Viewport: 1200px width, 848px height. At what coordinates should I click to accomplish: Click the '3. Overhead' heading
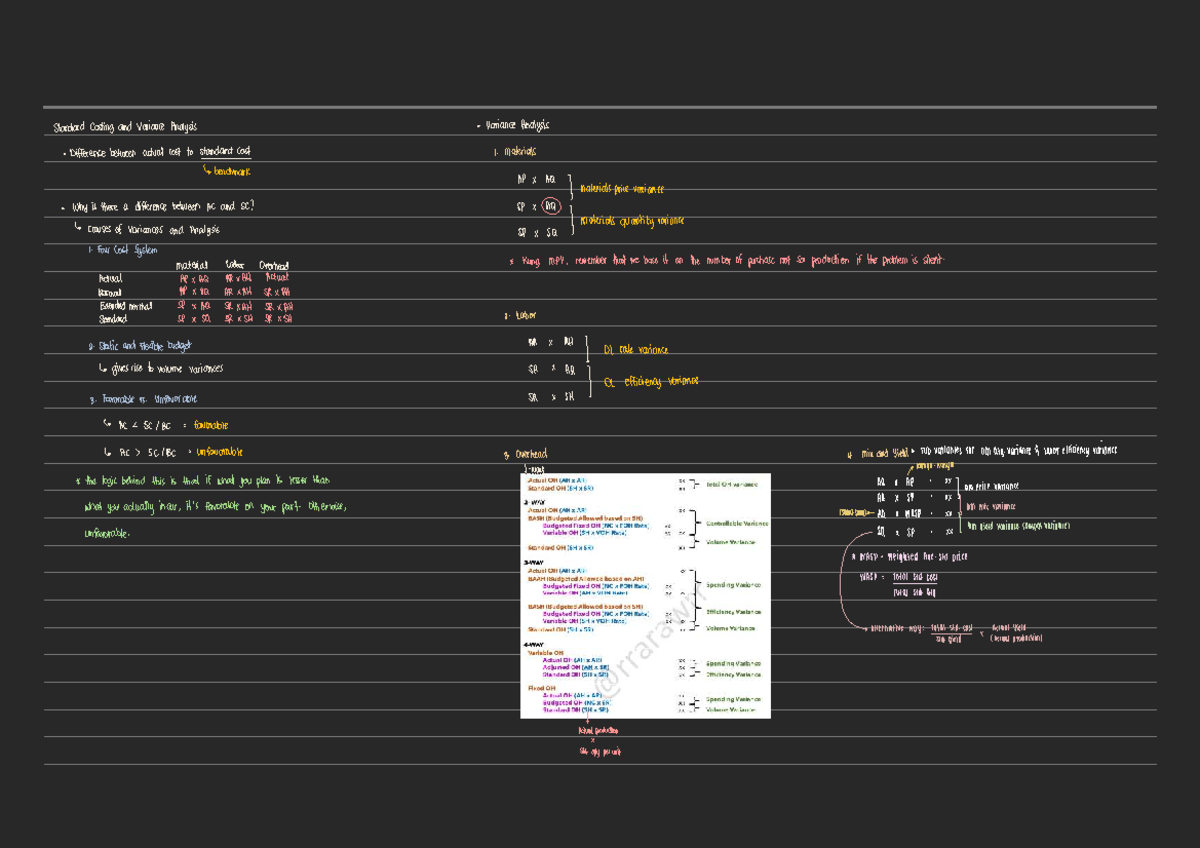click(525, 455)
